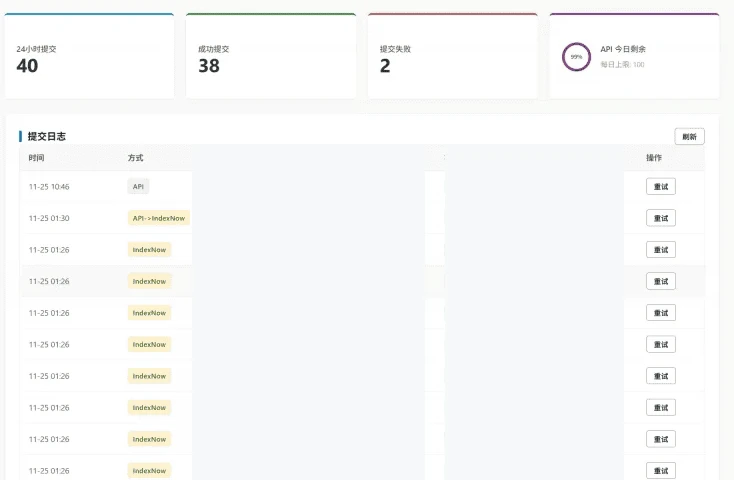Click the value 40 in the first card
The image size is (734, 480).
click(x=27, y=66)
